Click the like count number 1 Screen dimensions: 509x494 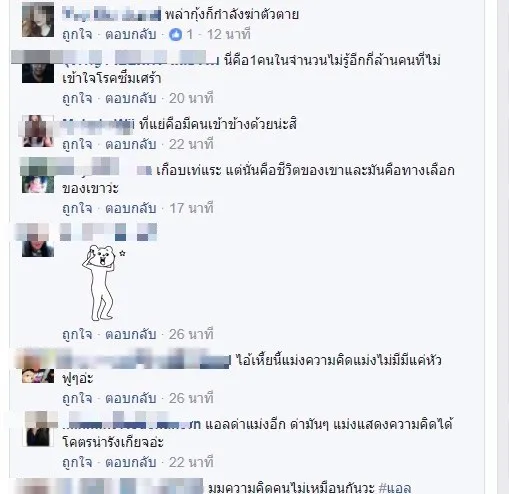pos(190,34)
